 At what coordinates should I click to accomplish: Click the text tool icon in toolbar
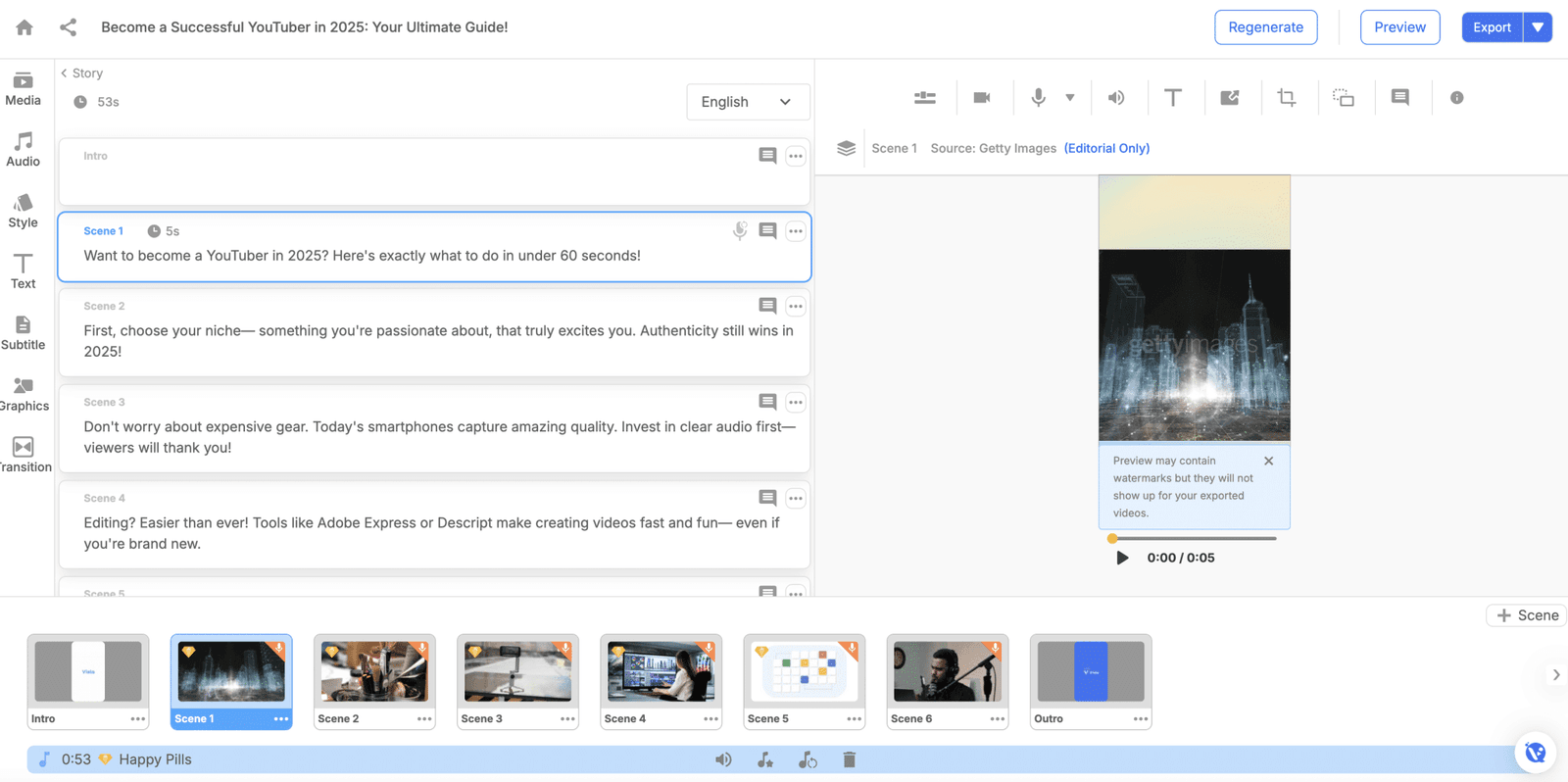click(1172, 97)
